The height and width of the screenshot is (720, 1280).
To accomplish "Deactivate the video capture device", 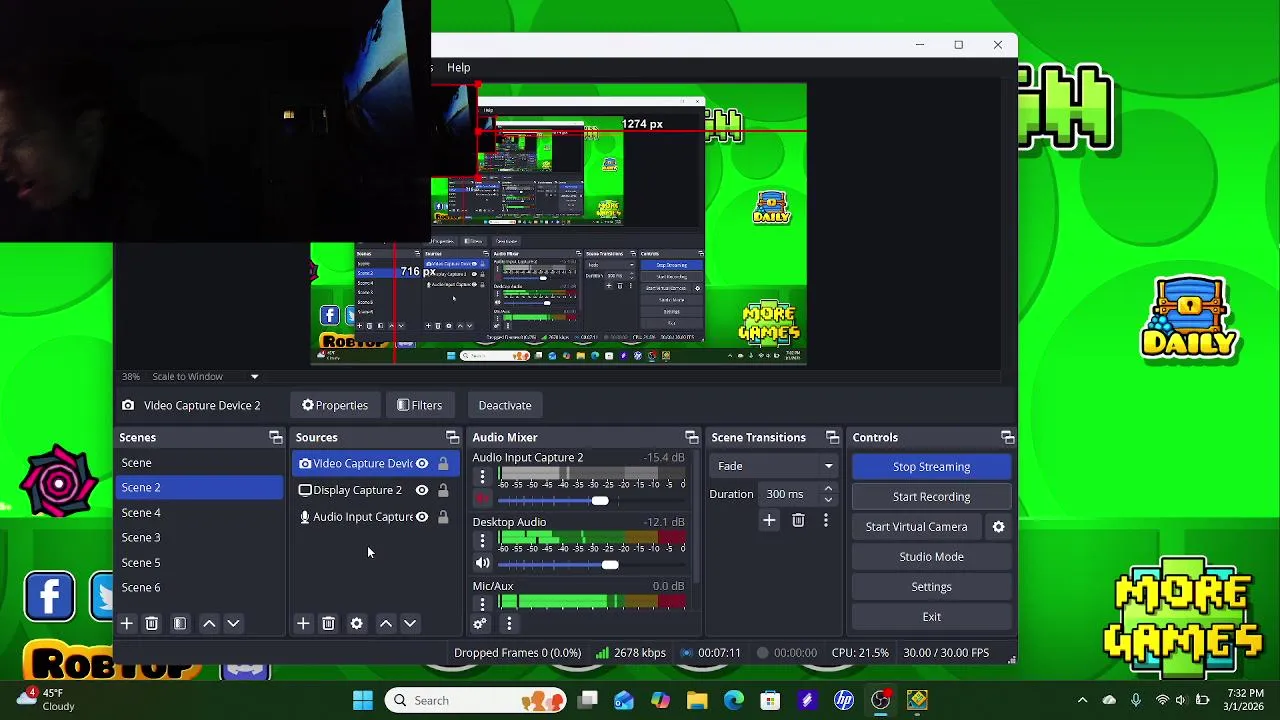I will [x=505, y=405].
